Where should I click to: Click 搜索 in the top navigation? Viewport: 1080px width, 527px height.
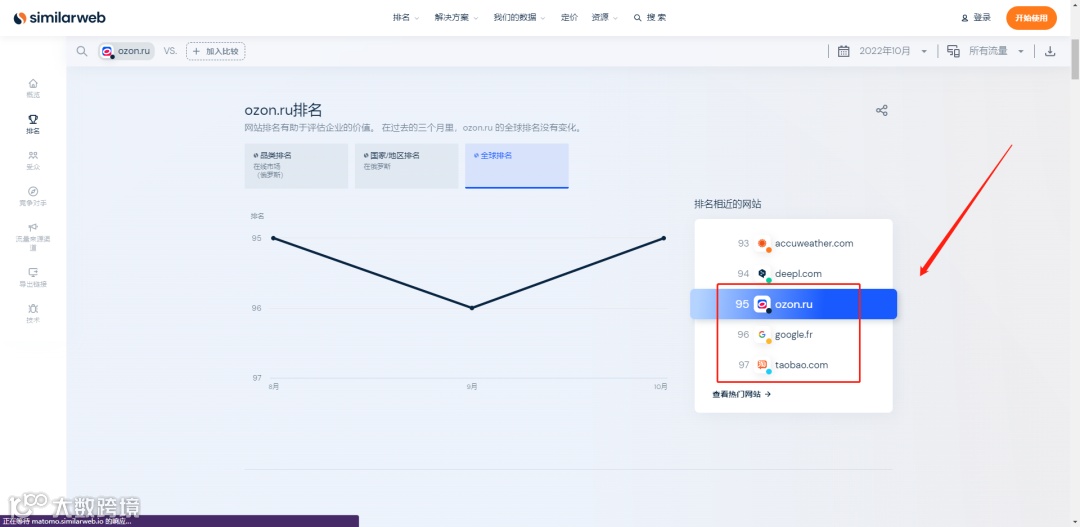[x=650, y=18]
